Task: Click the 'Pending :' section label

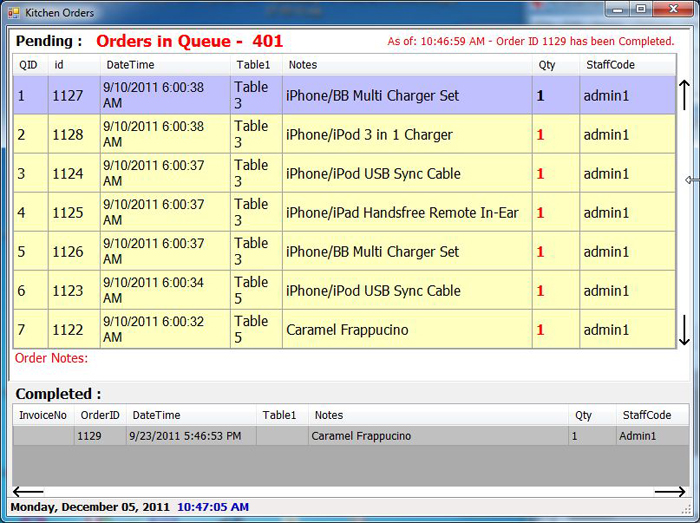Action: click(x=49, y=41)
